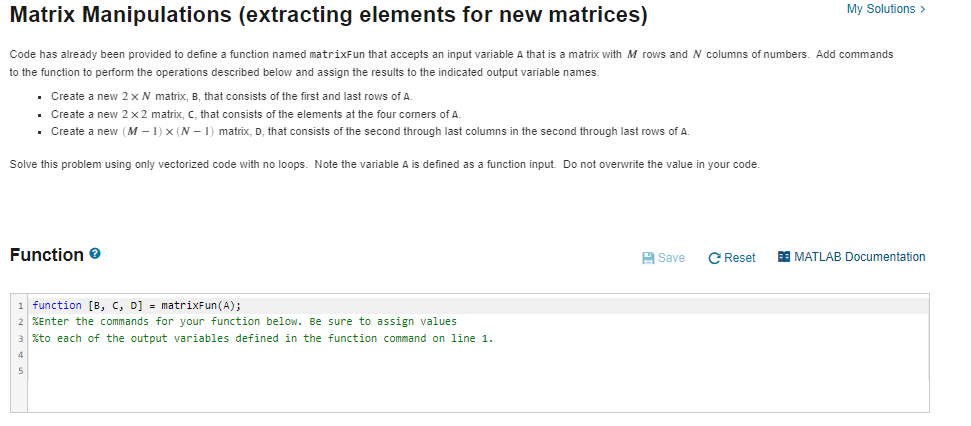Select line number 2 in the gutter
Viewport: 971px width, 426px height.
[x=20, y=322]
